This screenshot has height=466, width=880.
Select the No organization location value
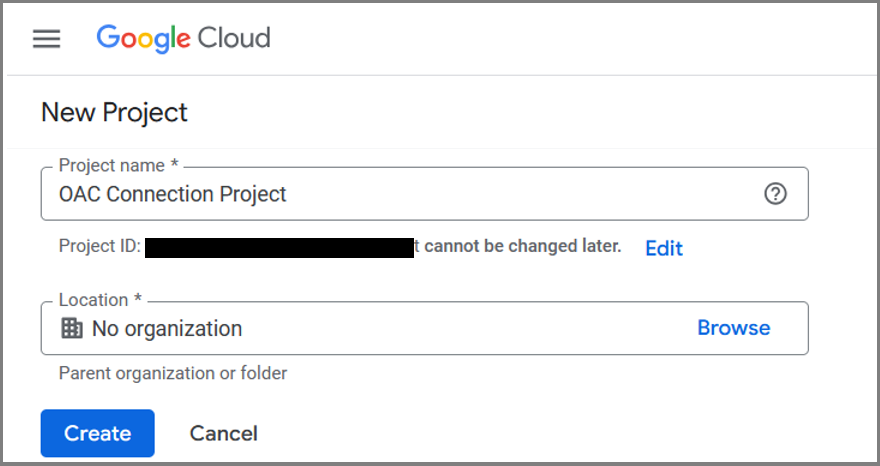(x=167, y=328)
